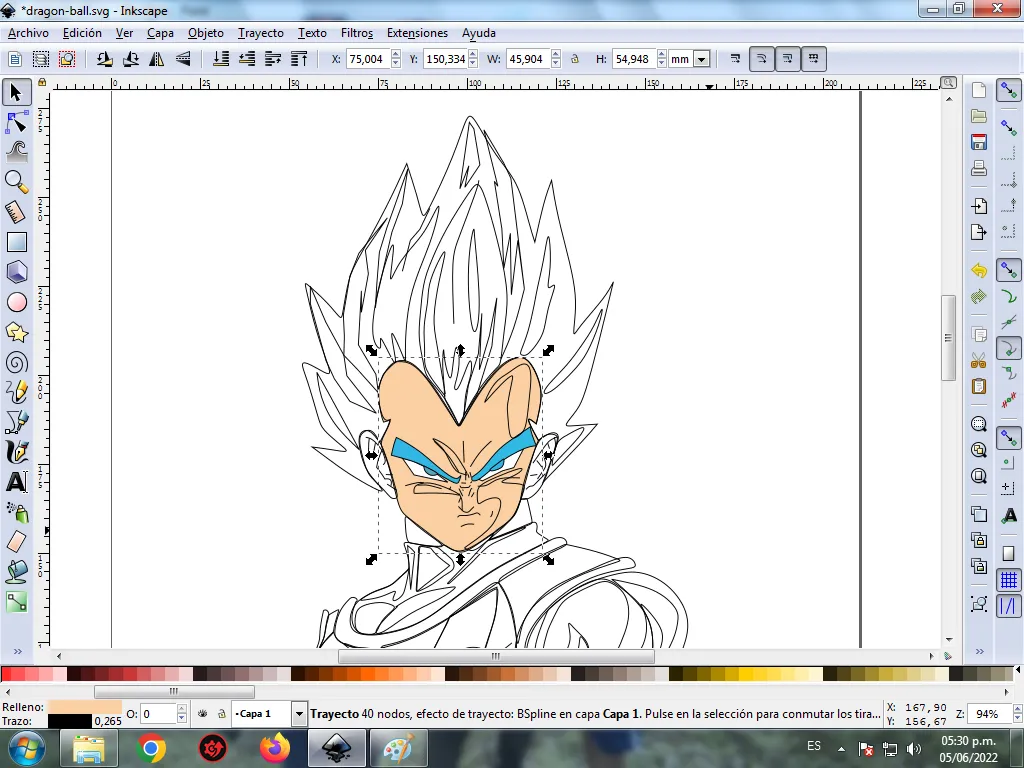Toggle lock on layer Capa 1
This screenshot has width=1024, height=768.
pyautogui.click(x=221, y=714)
